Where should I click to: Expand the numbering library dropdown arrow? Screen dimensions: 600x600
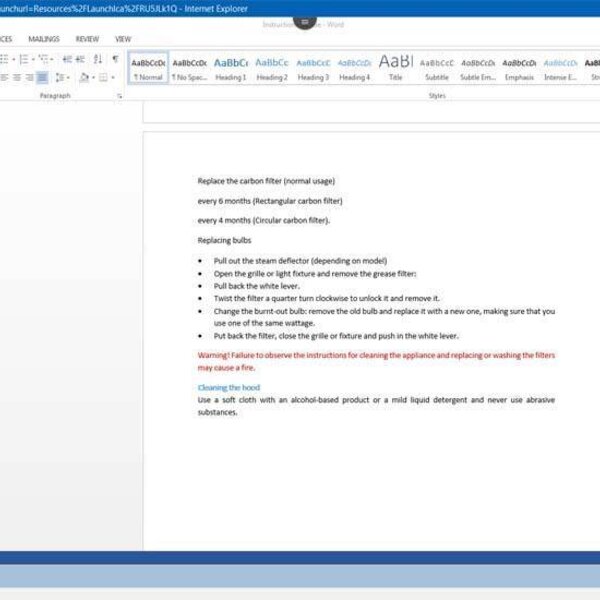[33, 59]
